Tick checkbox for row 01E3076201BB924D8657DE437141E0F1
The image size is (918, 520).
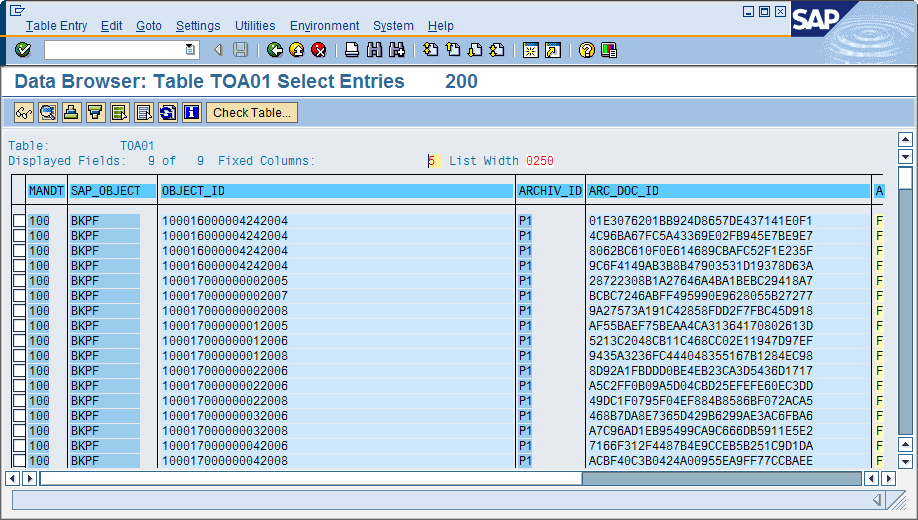(x=18, y=221)
